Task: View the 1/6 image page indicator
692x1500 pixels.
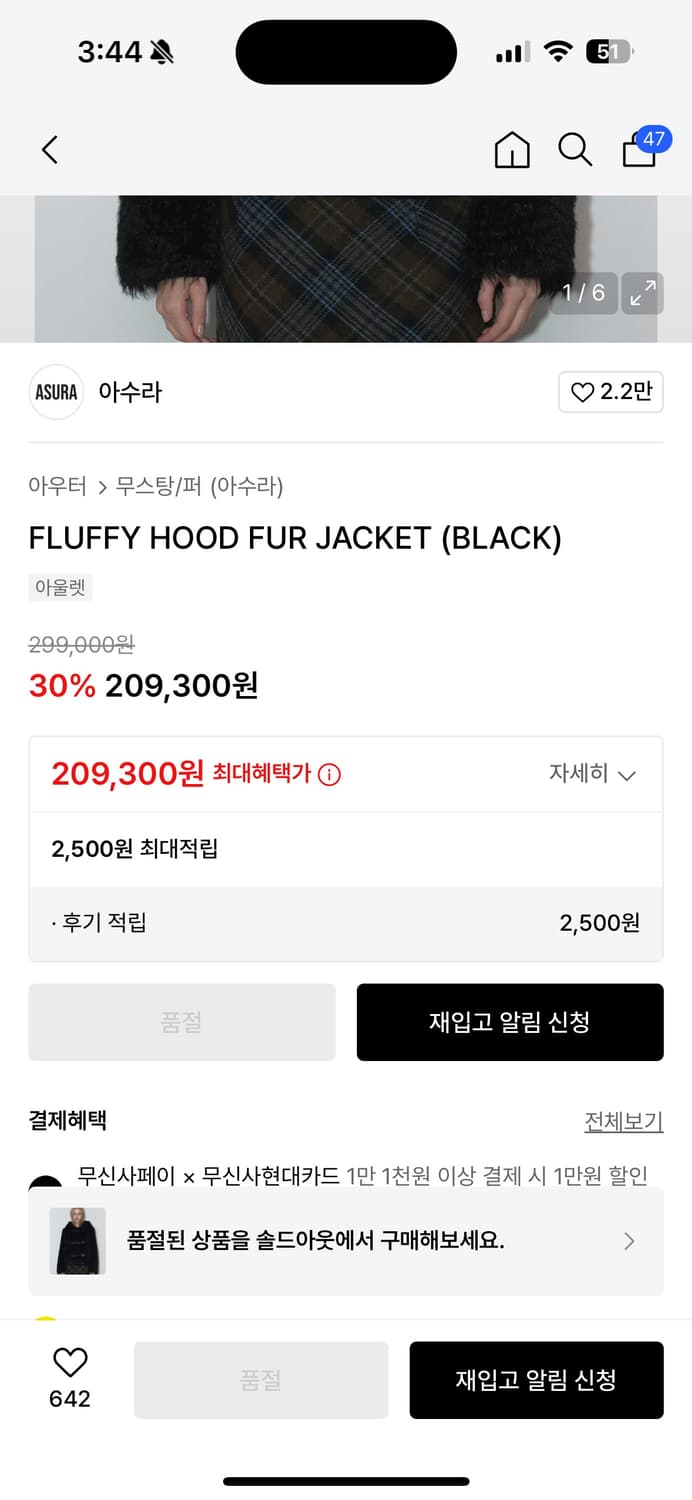Action: (x=583, y=293)
